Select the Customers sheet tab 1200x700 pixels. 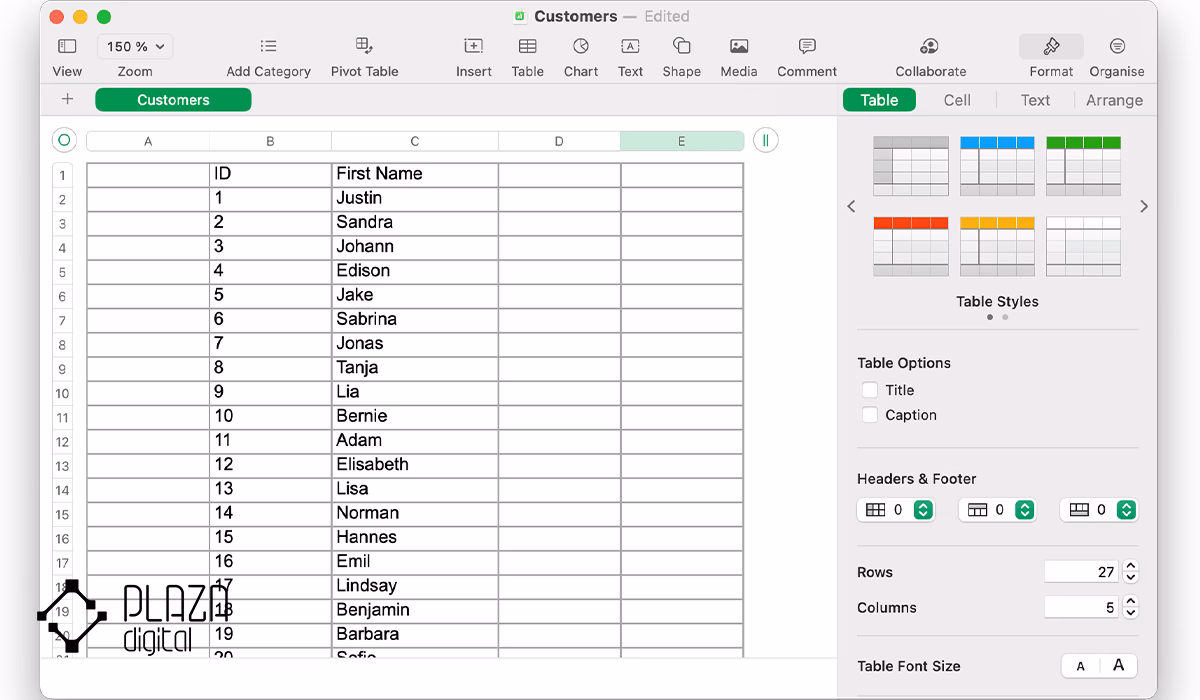pyautogui.click(x=173, y=100)
